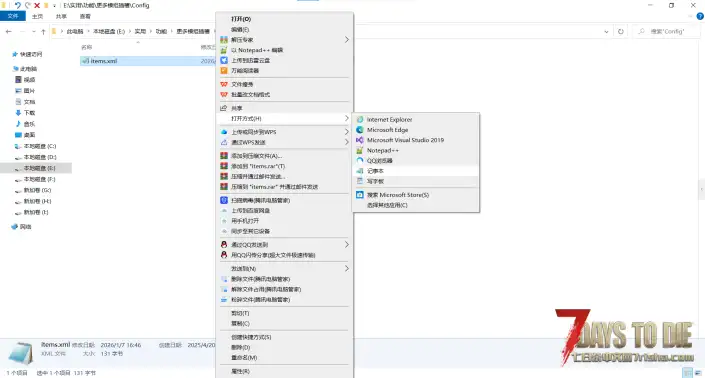Image resolution: width=705 pixels, height=378 pixels.
Task: Open the quick access toolbar dropdown arrow
Action: click(x=54, y=5)
